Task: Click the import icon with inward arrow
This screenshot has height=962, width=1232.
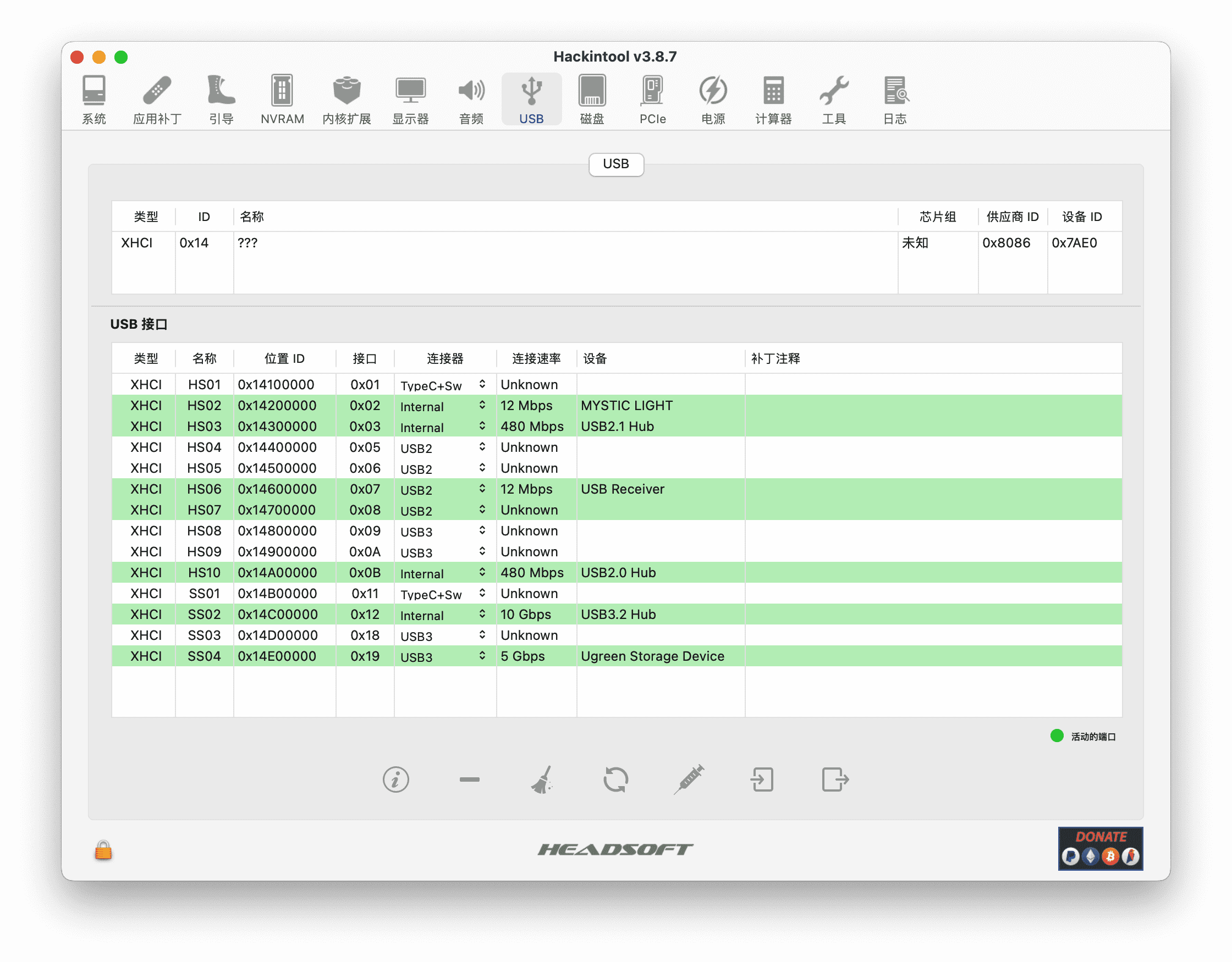Action: 762,779
